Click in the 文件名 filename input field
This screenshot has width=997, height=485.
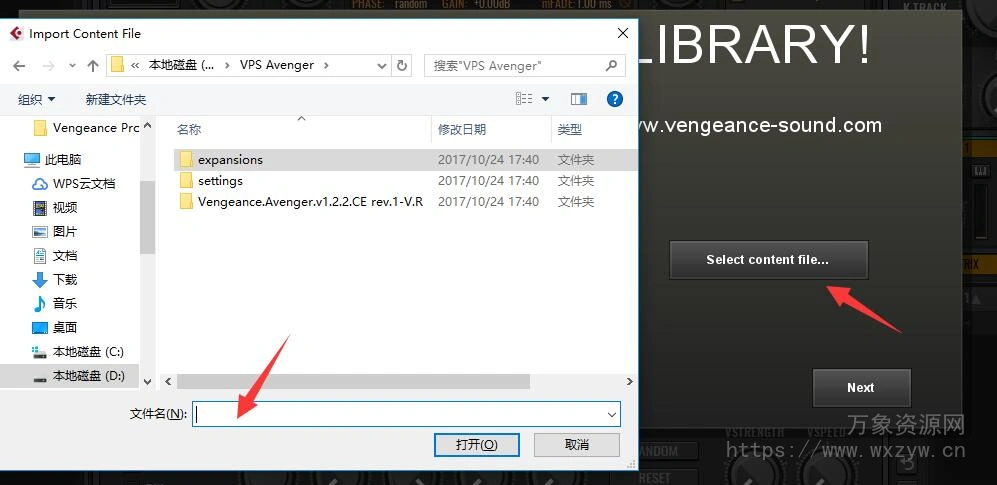coord(398,414)
